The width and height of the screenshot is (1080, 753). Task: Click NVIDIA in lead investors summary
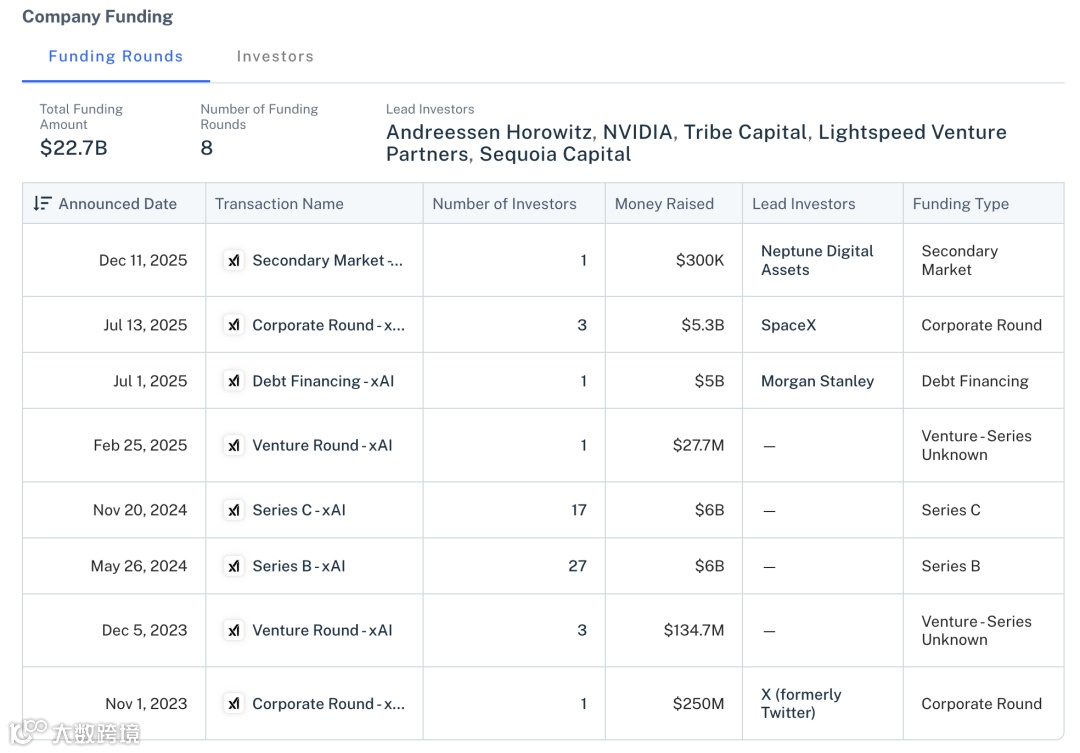point(638,132)
